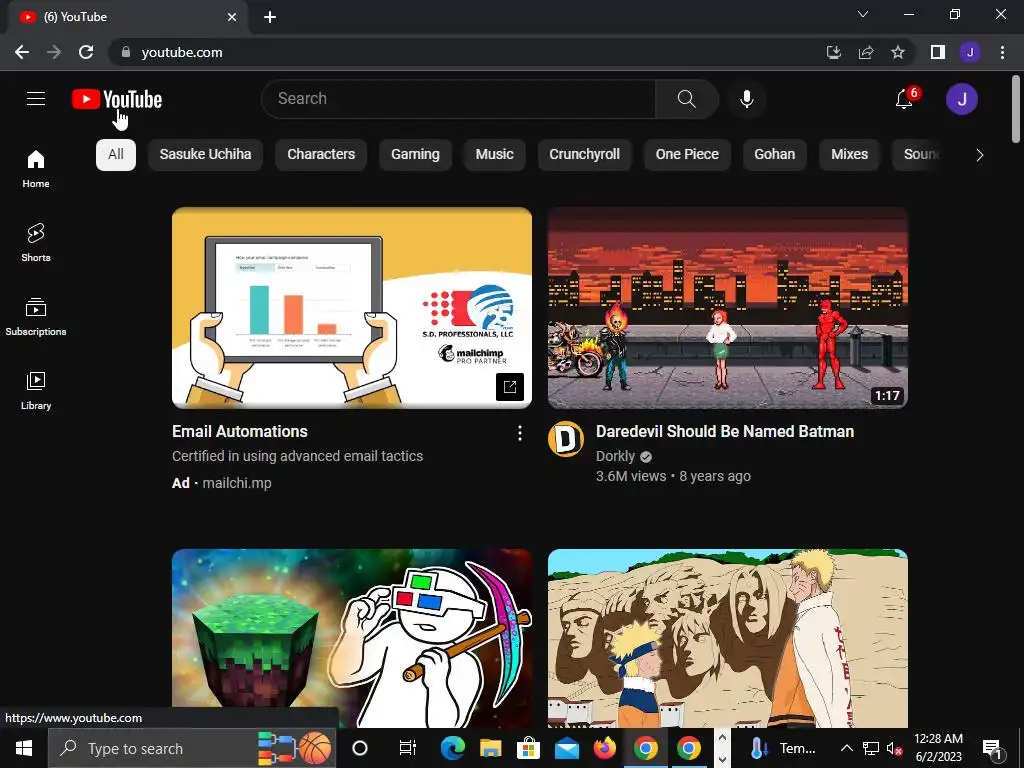This screenshot has height=768, width=1024.
Task: Open a new browser tab
Action: [x=270, y=17]
